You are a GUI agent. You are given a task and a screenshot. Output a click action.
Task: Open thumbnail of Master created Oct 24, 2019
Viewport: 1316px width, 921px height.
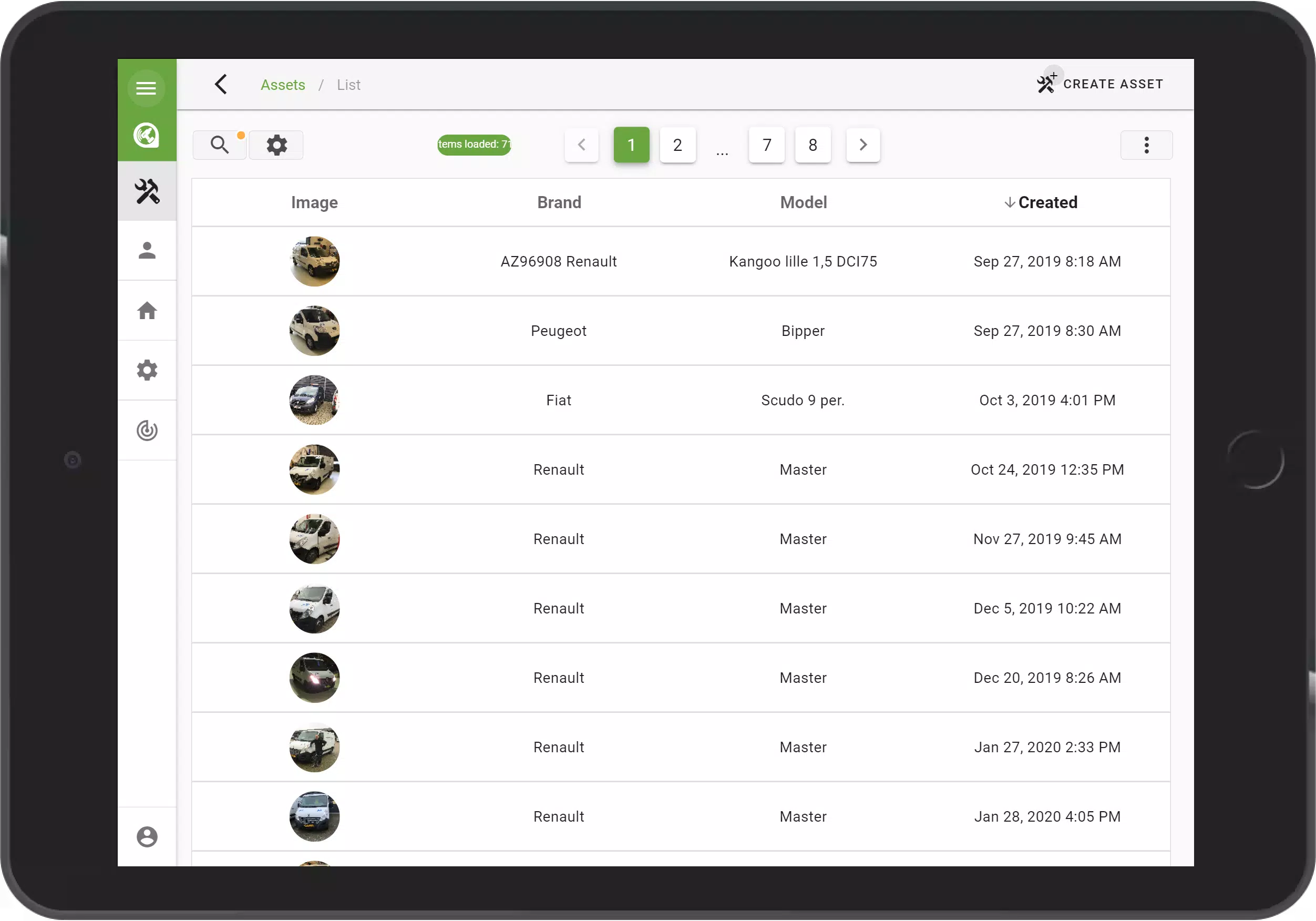tap(315, 469)
